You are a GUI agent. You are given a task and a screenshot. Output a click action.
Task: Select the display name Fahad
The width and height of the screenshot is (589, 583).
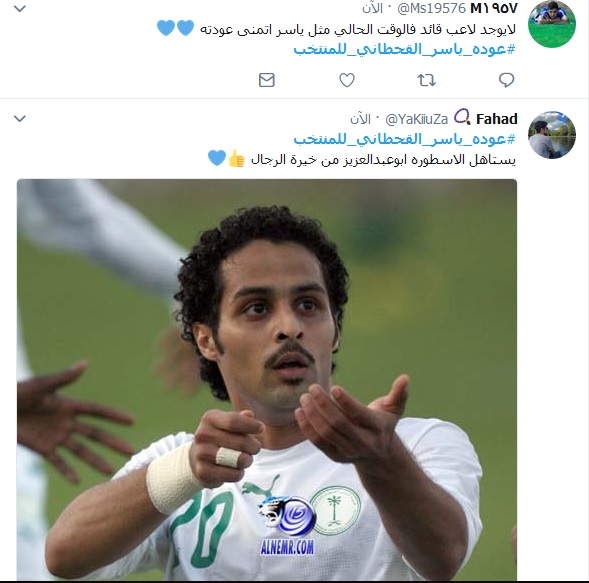pyautogui.click(x=497, y=119)
